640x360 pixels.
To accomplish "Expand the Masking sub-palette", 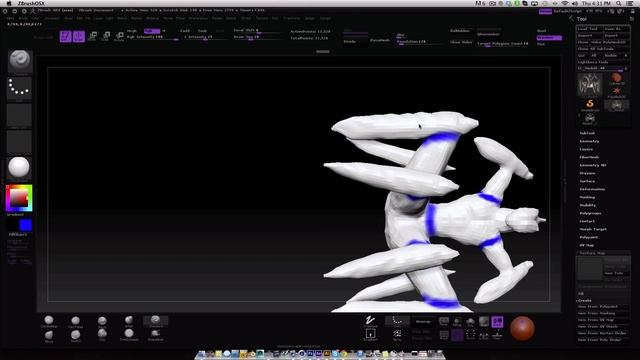I will click(x=587, y=197).
